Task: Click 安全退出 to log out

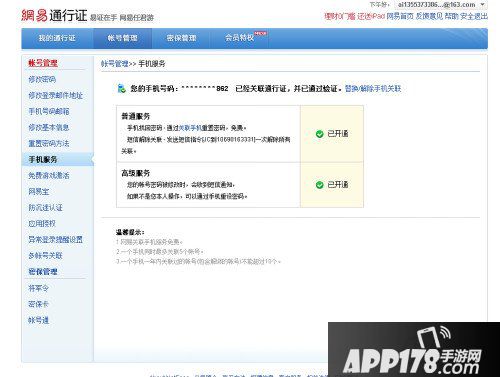Action: click(x=474, y=16)
